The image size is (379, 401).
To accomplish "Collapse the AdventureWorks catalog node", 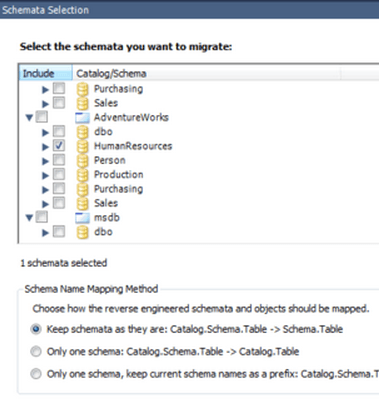I will pyautogui.click(x=29, y=118).
